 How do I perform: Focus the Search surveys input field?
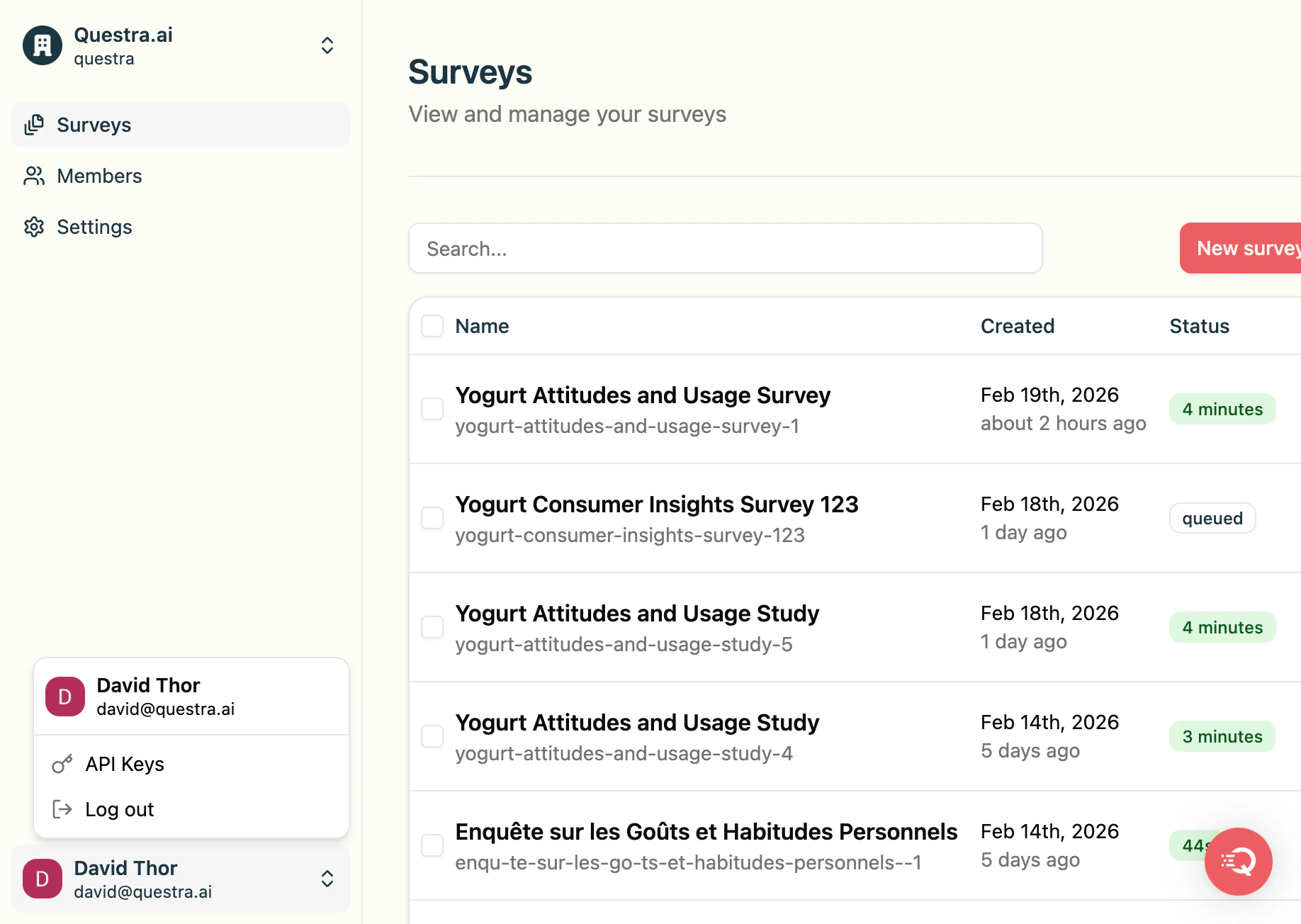tap(726, 248)
